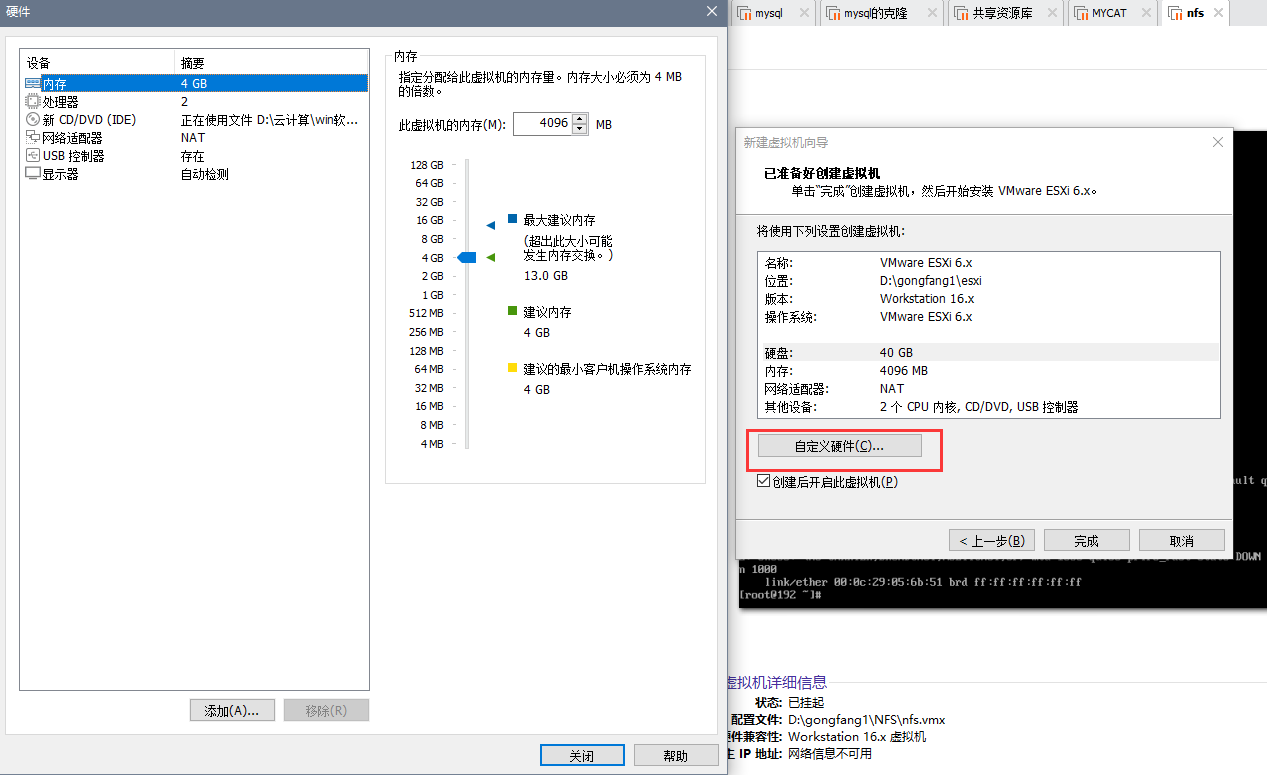
Task: Switch to the mysql tab
Action: point(770,13)
